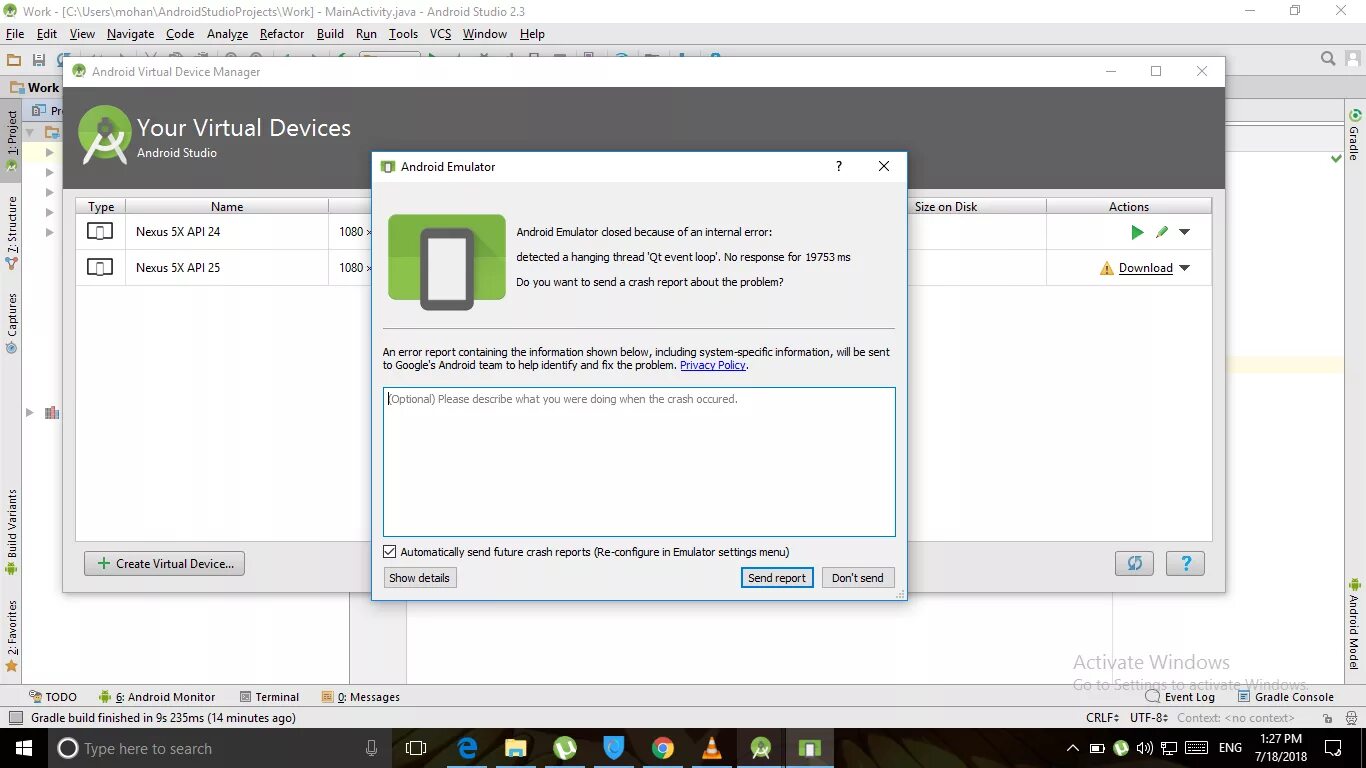Click the Save All floppy disk toolbar icon
This screenshot has width=1366, height=768.
39,60
